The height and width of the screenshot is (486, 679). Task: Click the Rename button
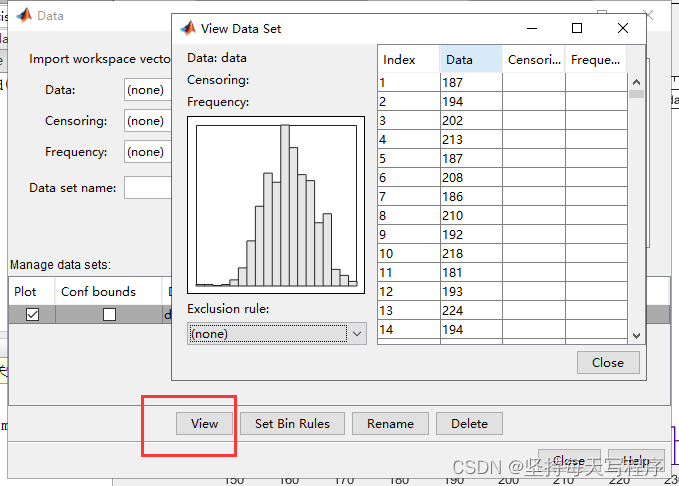(x=390, y=424)
